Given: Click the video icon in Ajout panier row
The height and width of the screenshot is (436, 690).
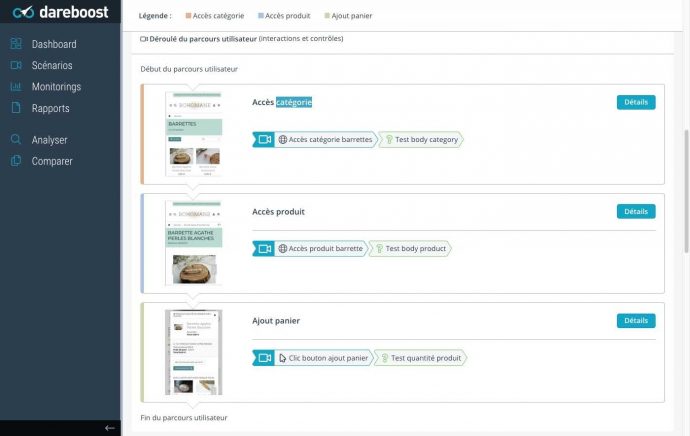Looking at the screenshot, I should (x=264, y=358).
